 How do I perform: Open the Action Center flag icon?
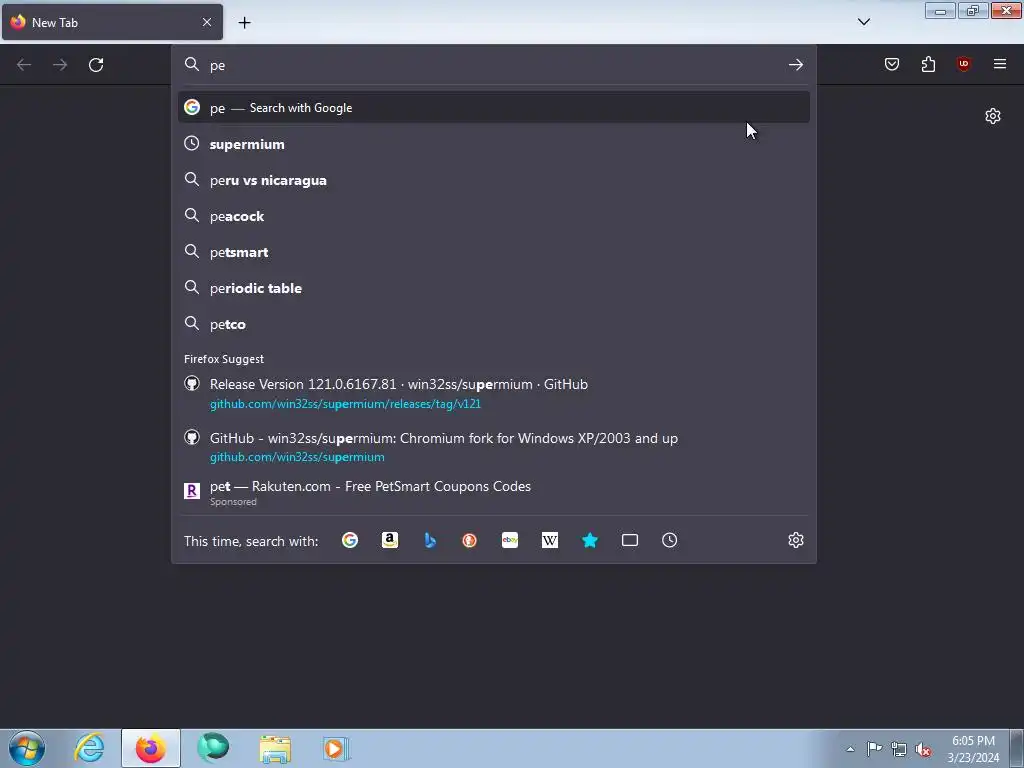(x=874, y=748)
